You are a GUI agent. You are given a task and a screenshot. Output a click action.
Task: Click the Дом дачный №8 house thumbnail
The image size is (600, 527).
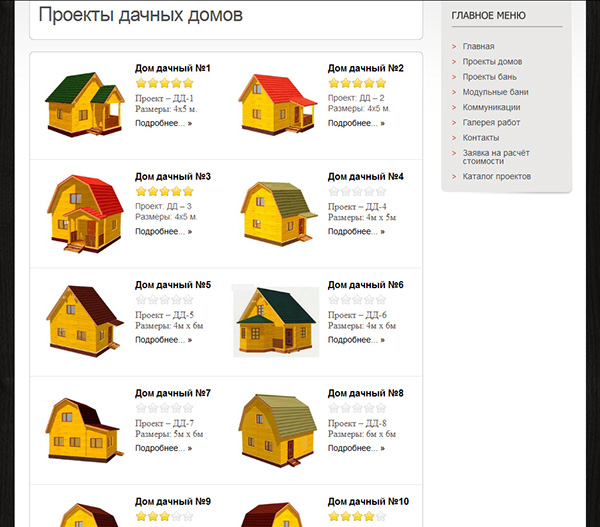tap(278, 431)
